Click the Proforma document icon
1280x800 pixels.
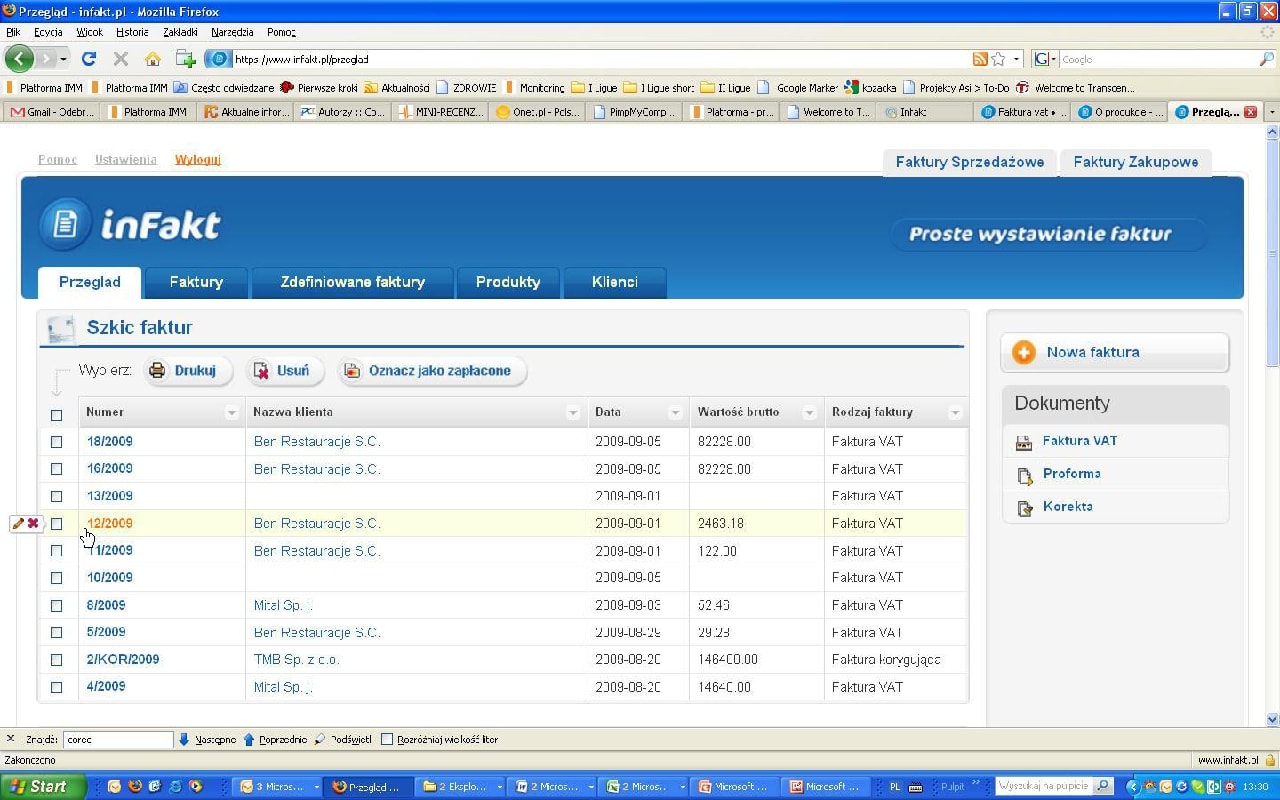click(1024, 475)
